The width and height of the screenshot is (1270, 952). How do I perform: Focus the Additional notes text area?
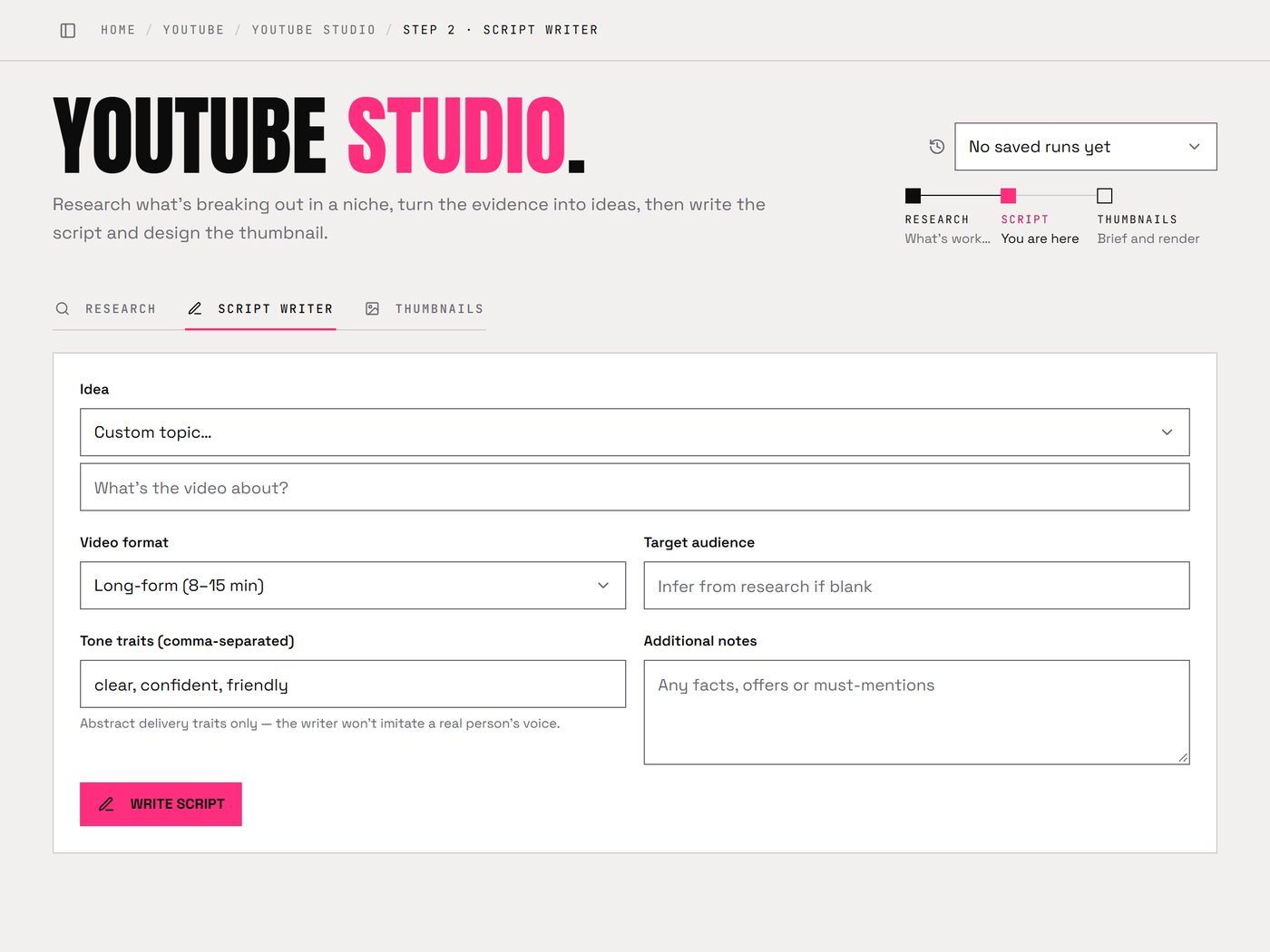coord(916,713)
